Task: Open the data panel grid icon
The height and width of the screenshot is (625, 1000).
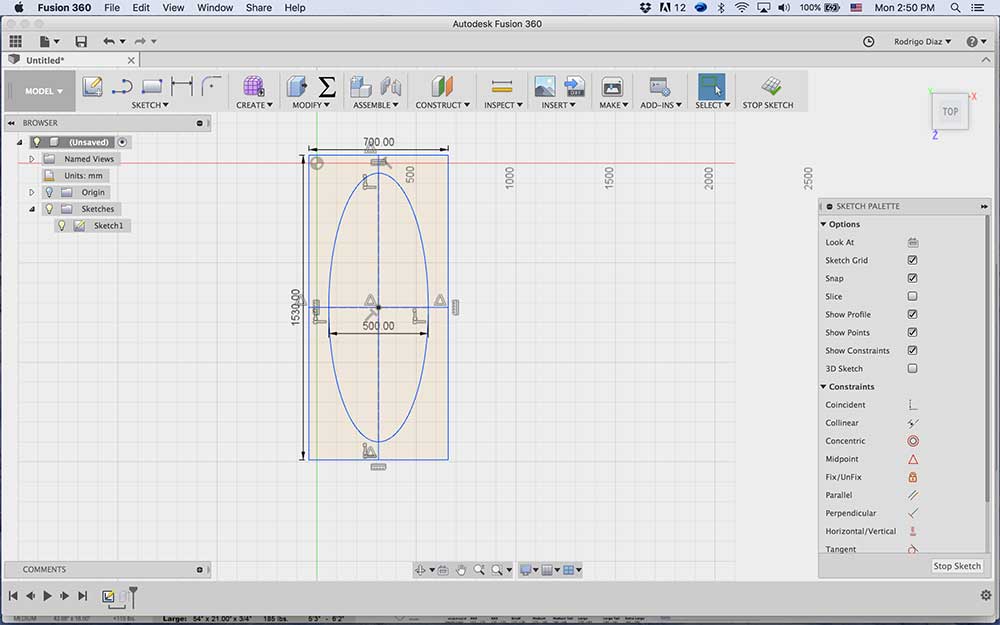Action: (15, 41)
